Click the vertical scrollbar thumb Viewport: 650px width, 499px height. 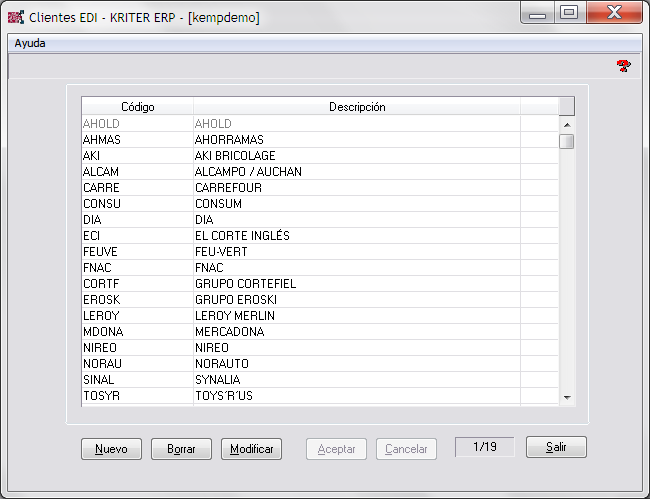[567, 141]
